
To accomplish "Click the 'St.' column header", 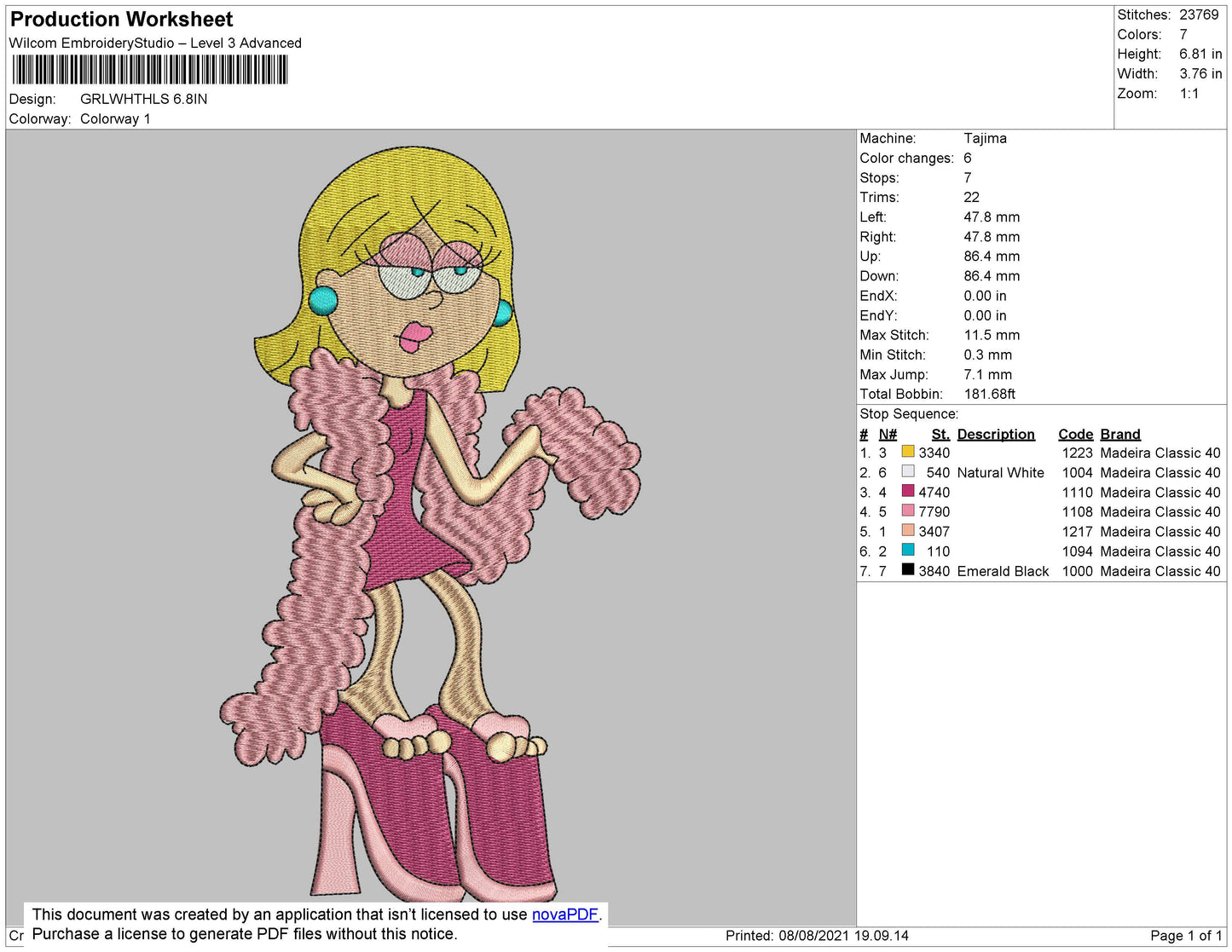I will click(x=940, y=434).
